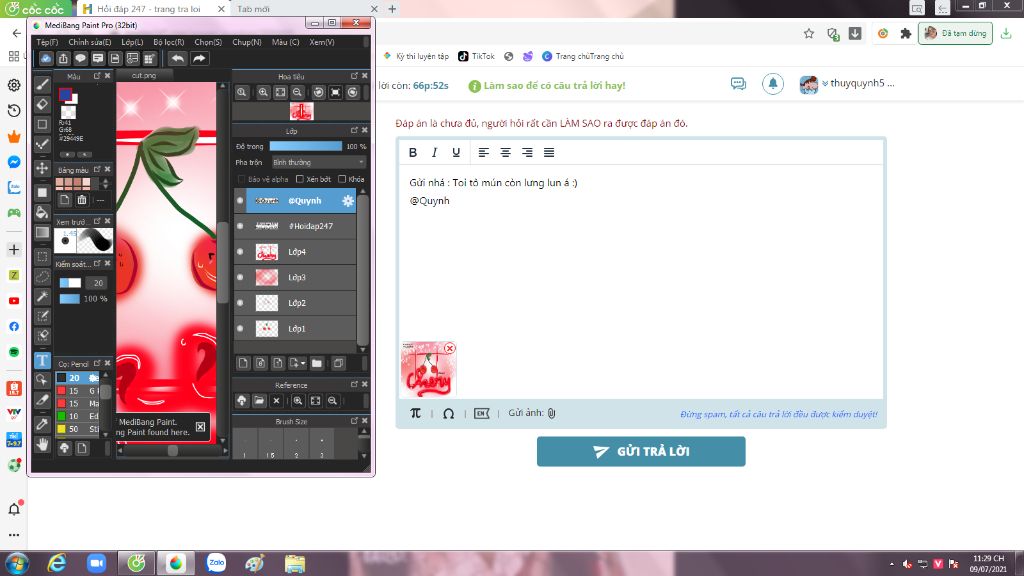
Task: Select the Bucket fill tool
Action: [42, 212]
